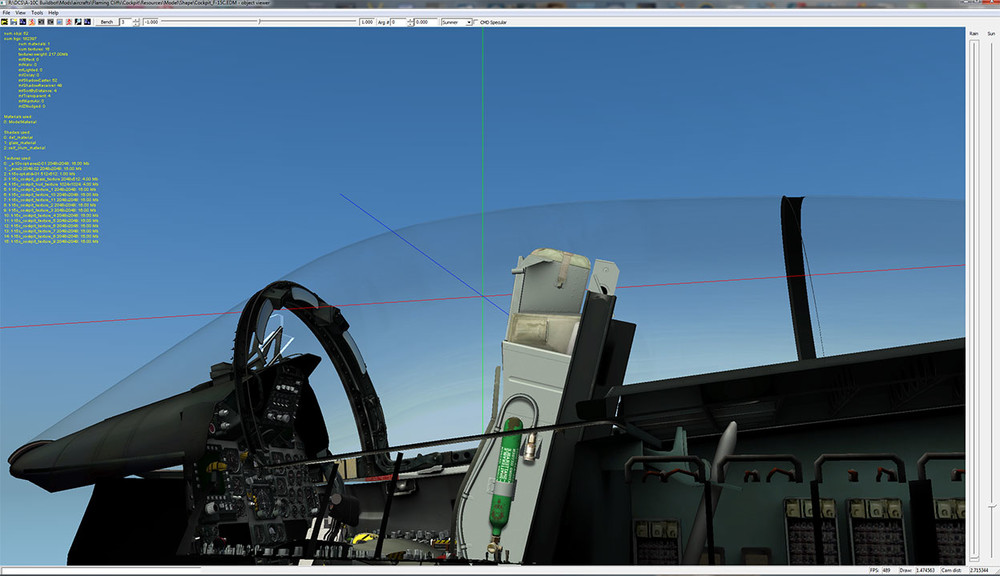Enable the CMD Specular checkbox
Screen dimensions: 1000x576
coord(474,21)
